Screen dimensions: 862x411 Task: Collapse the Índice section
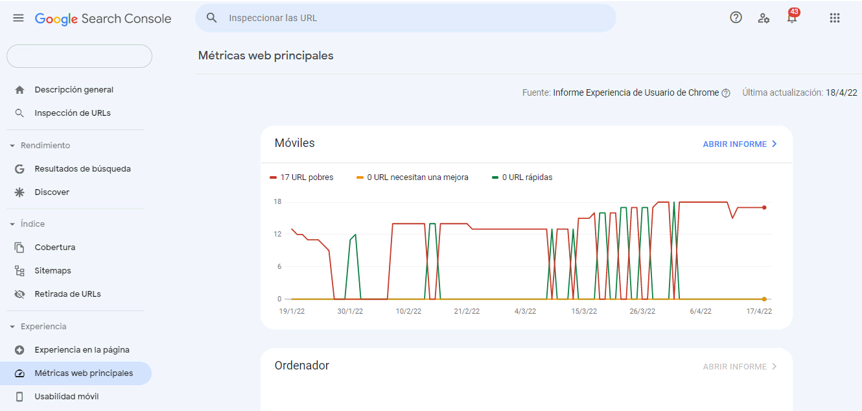tap(12, 224)
